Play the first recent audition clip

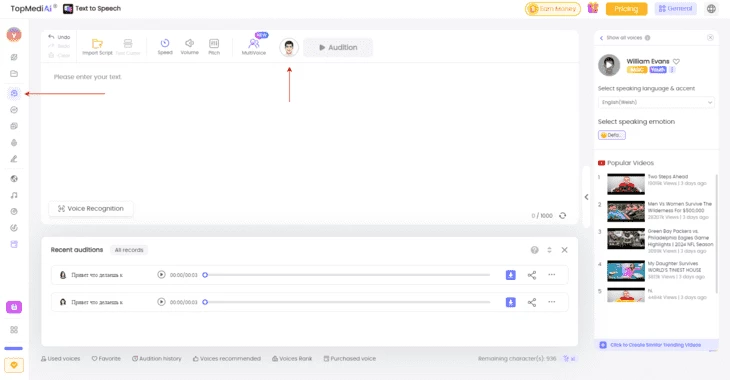(x=161, y=275)
